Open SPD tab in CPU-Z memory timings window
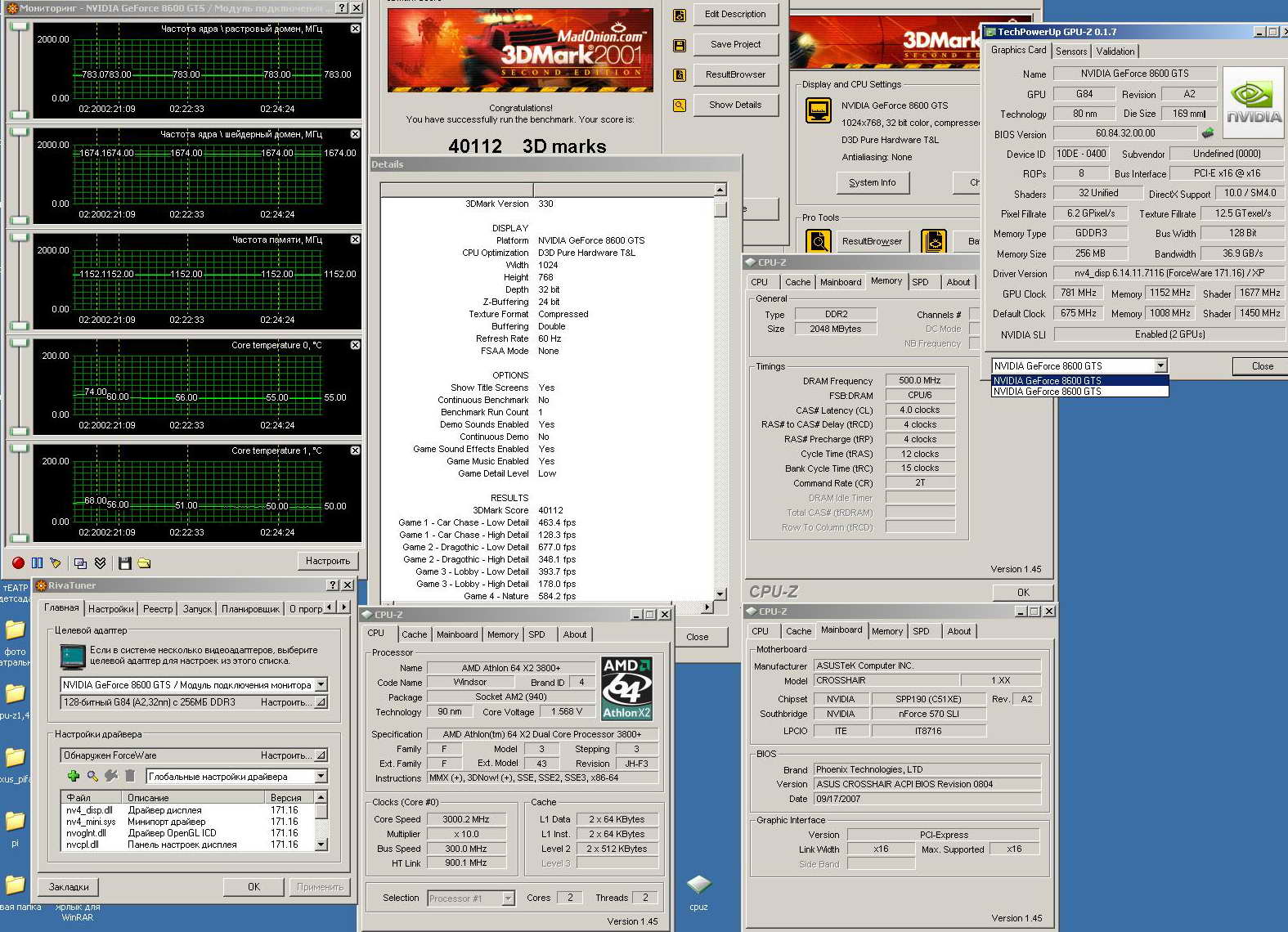The width and height of the screenshot is (1288, 932). 921,282
